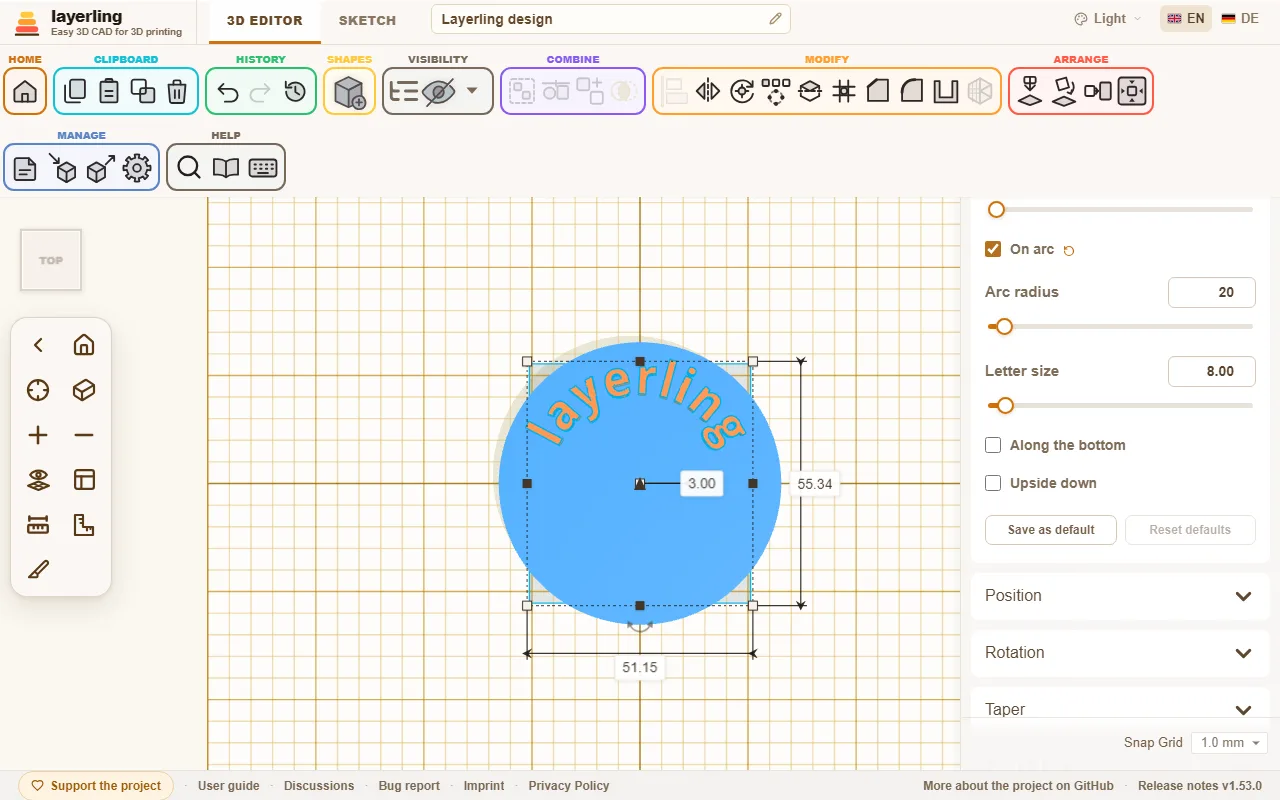Open the User guide link

click(x=229, y=786)
